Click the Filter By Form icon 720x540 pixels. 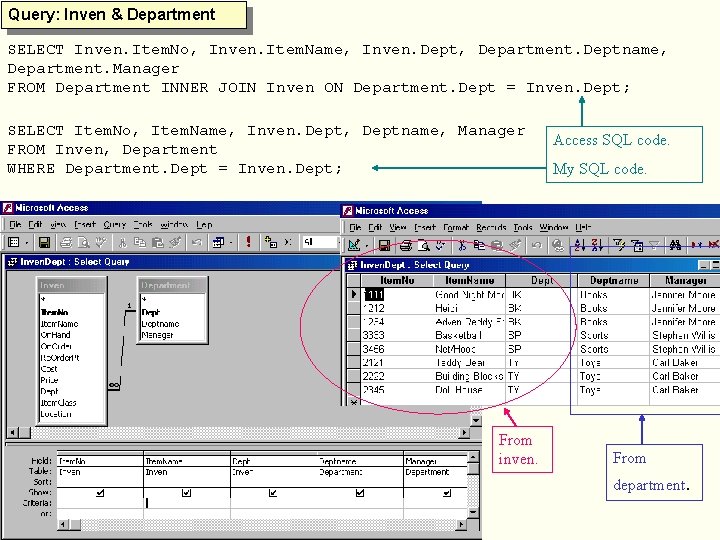click(637, 245)
